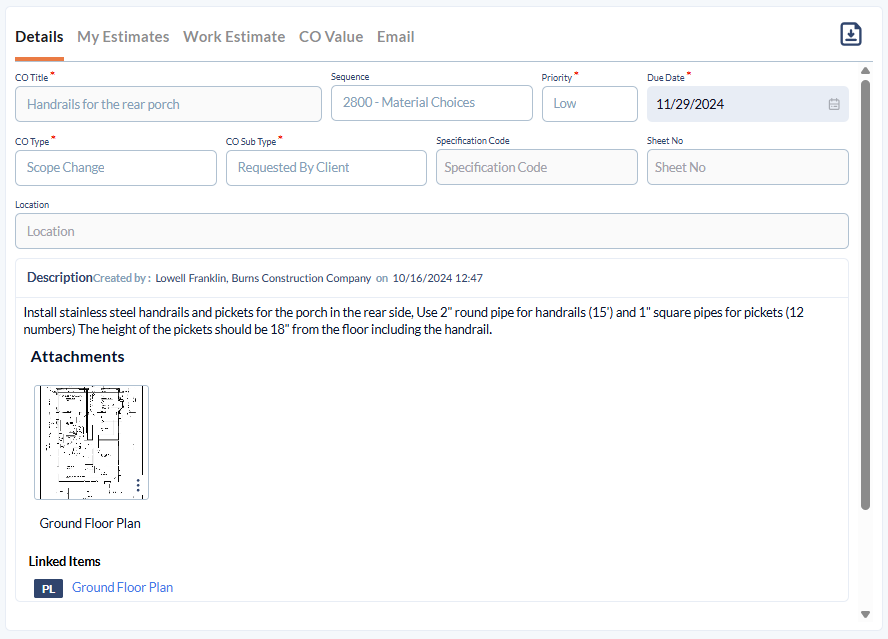
Task: Open the My Estimates tab
Action: (x=123, y=37)
